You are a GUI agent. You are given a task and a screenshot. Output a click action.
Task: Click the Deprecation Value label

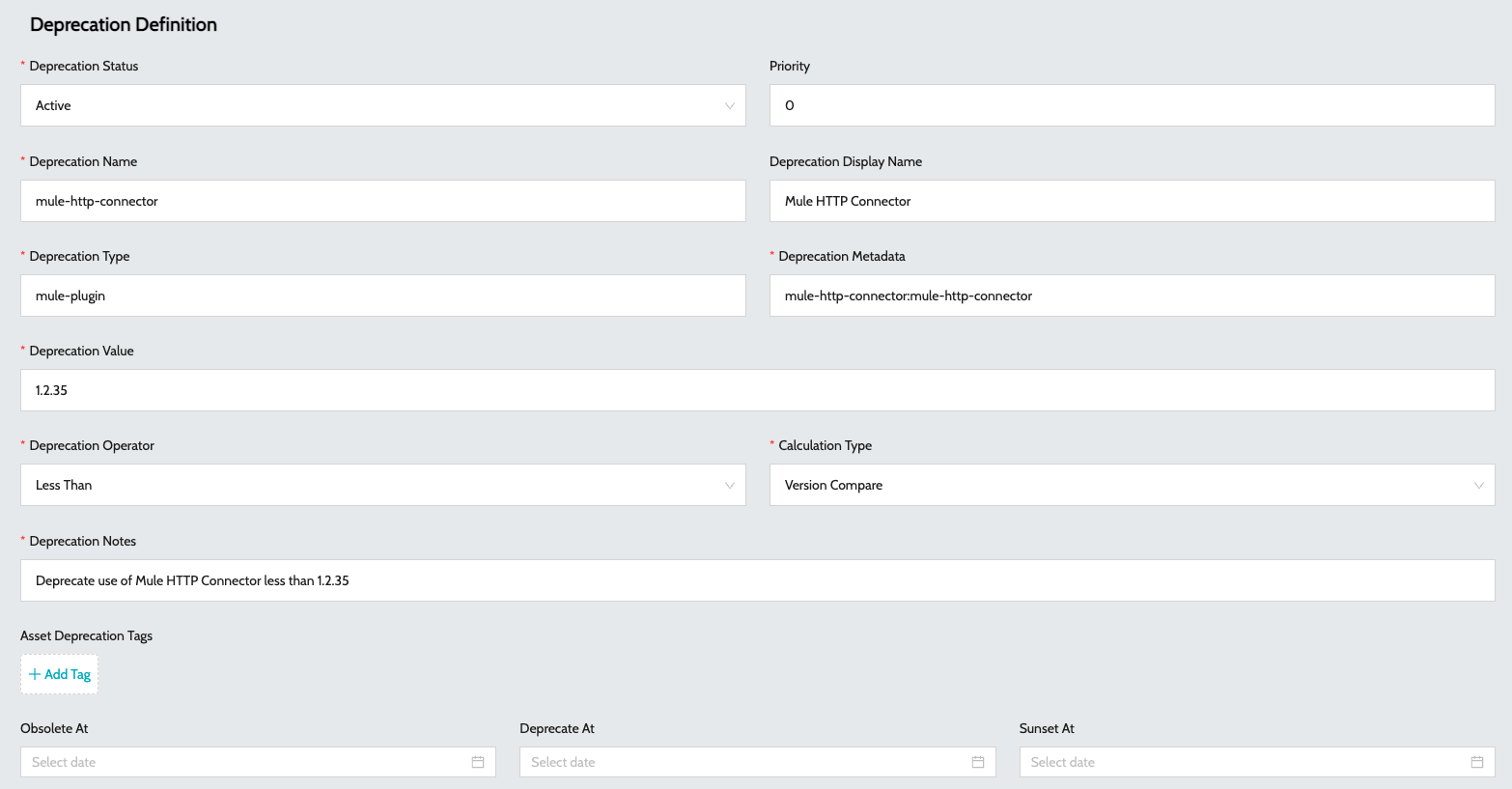point(82,351)
